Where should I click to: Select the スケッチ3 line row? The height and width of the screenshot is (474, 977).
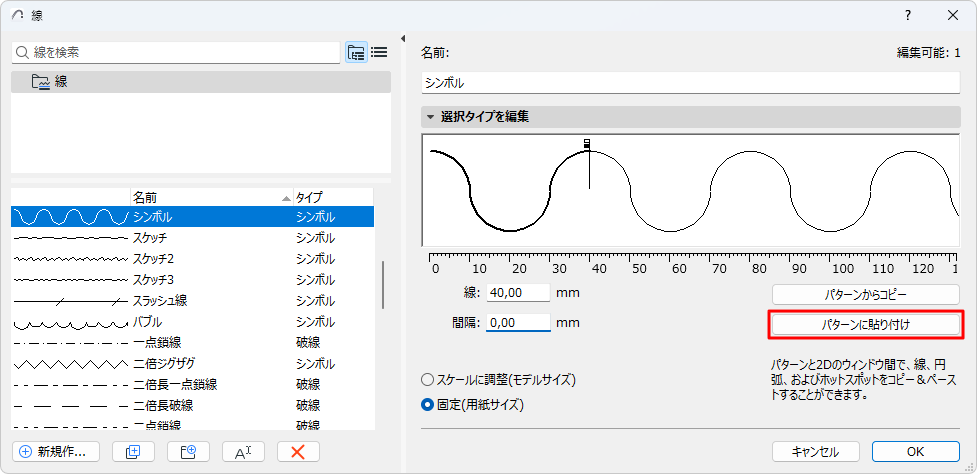point(193,280)
